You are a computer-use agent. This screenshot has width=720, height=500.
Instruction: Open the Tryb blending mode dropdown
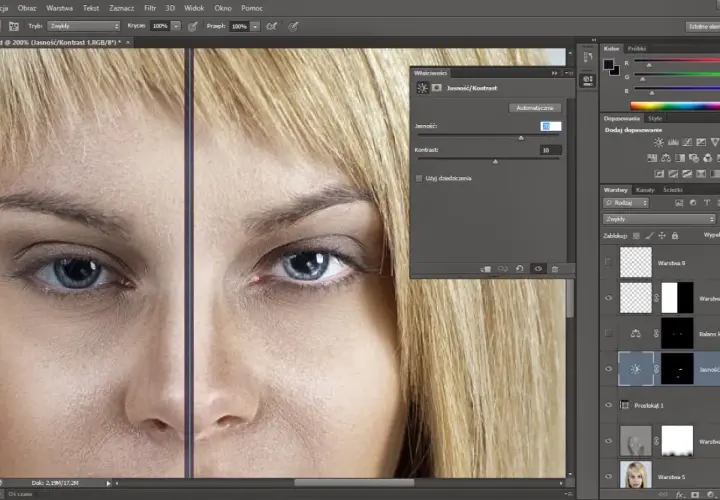click(x=84, y=26)
